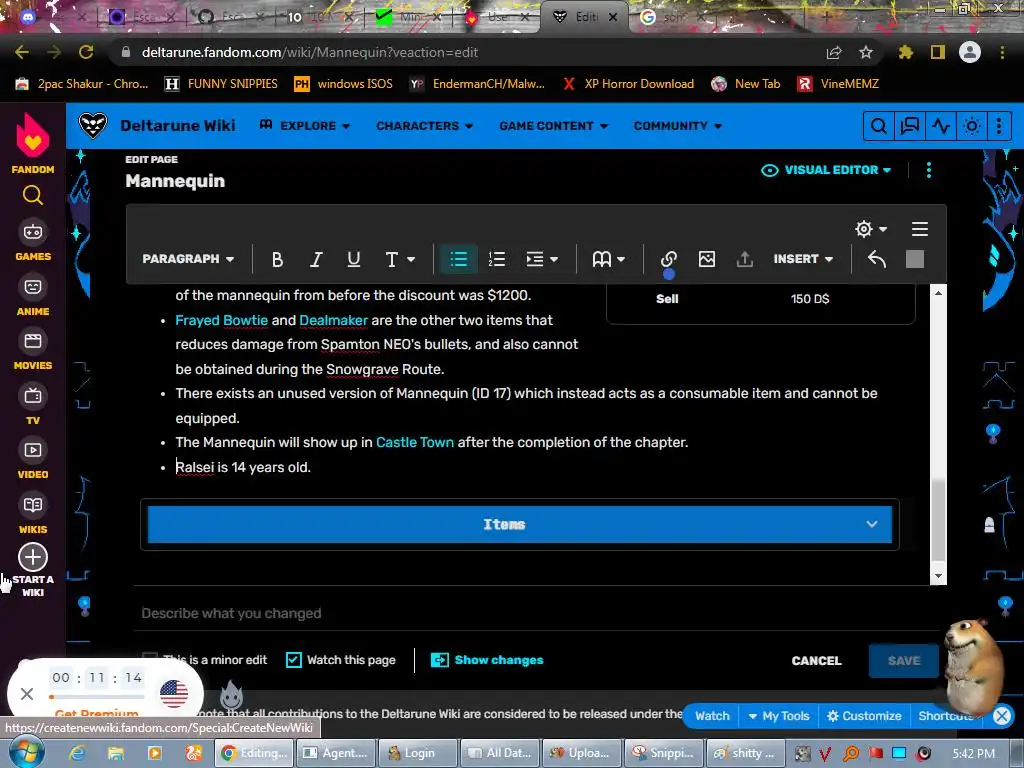
Task: Open the WIKIS section in sidebar
Action: [x=33, y=513]
